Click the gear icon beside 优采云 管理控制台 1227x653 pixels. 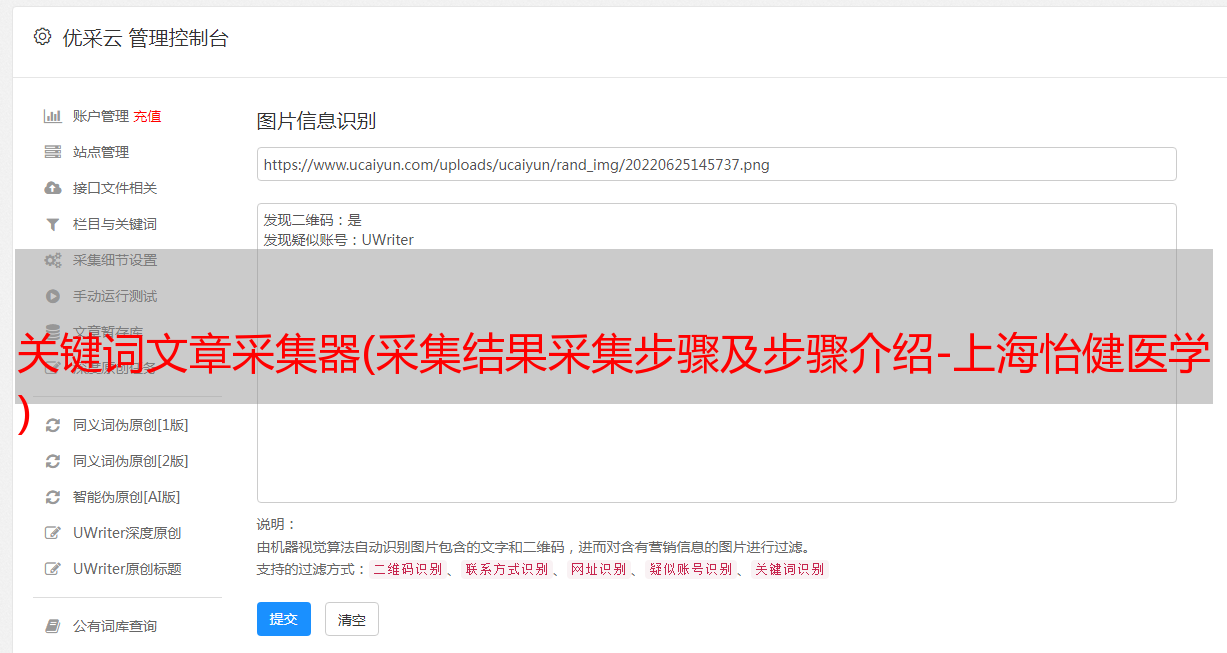click(x=42, y=37)
